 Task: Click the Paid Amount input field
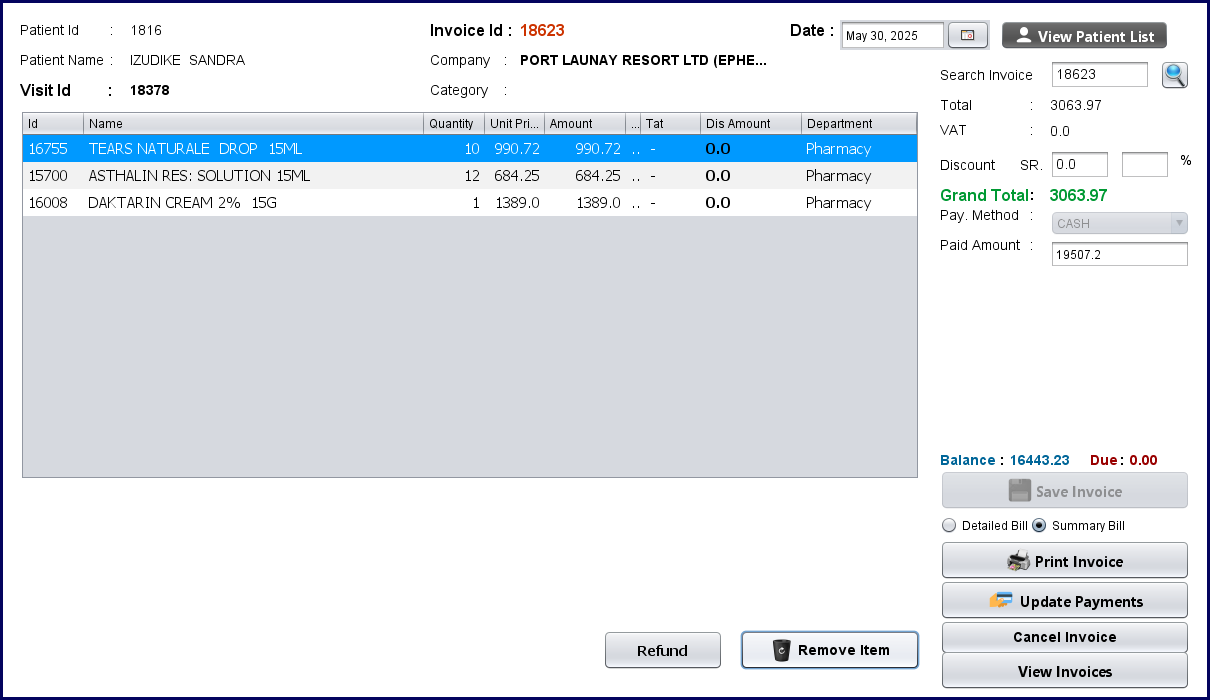point(1119,255)
